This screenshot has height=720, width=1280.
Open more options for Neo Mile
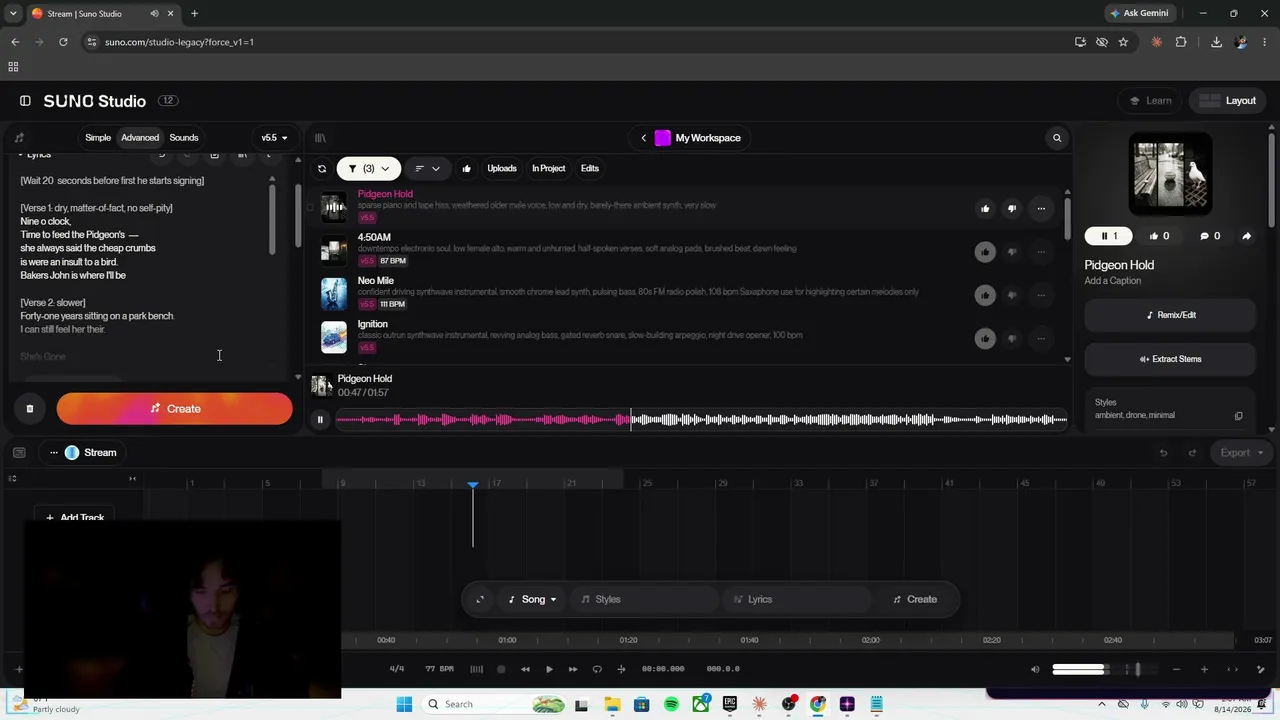click(x=1041, y=295)
